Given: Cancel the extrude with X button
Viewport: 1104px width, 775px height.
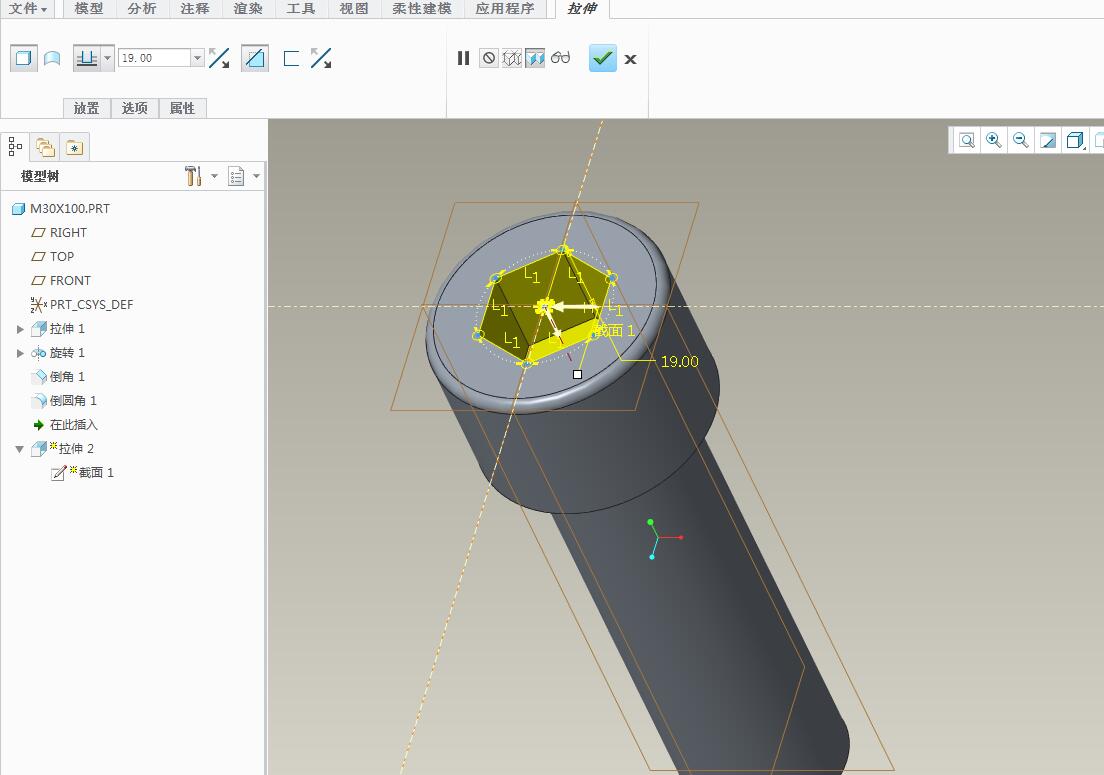Looking at the screenshot, I should tap(630, 59).
